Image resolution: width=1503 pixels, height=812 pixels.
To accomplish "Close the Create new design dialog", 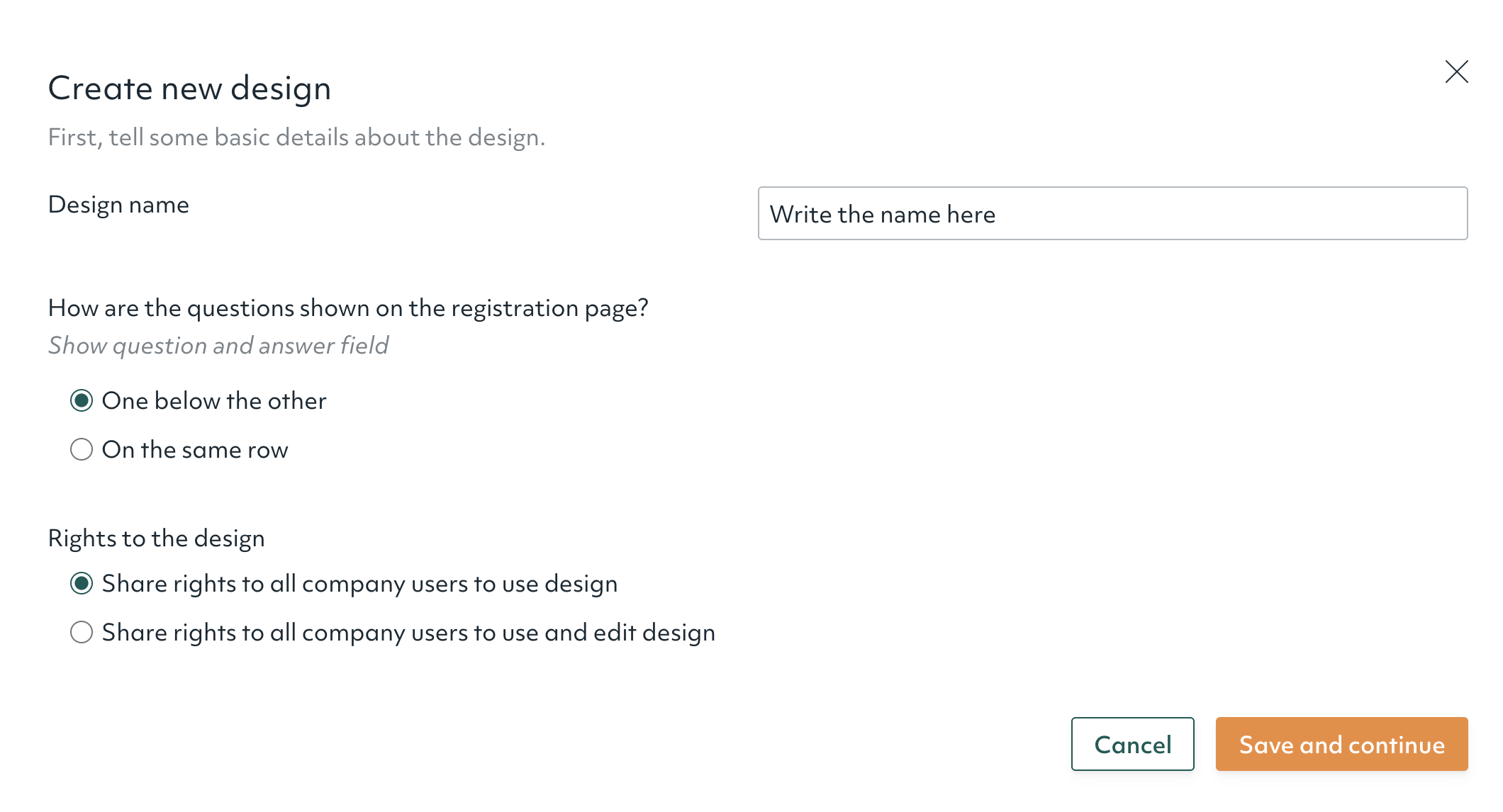I will click(1456, 72).
